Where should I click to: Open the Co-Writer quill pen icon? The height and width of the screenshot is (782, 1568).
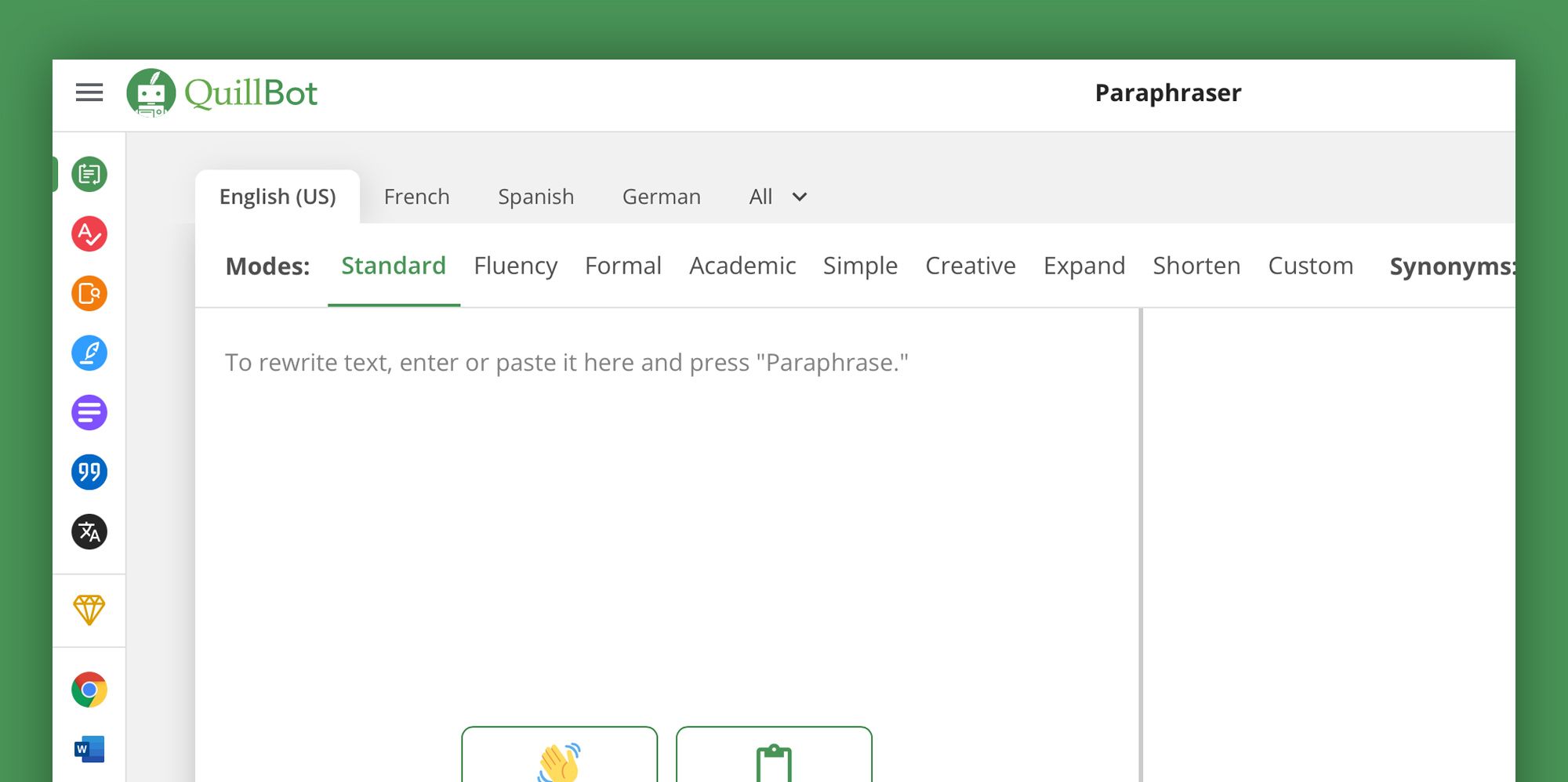click(89, 353)
